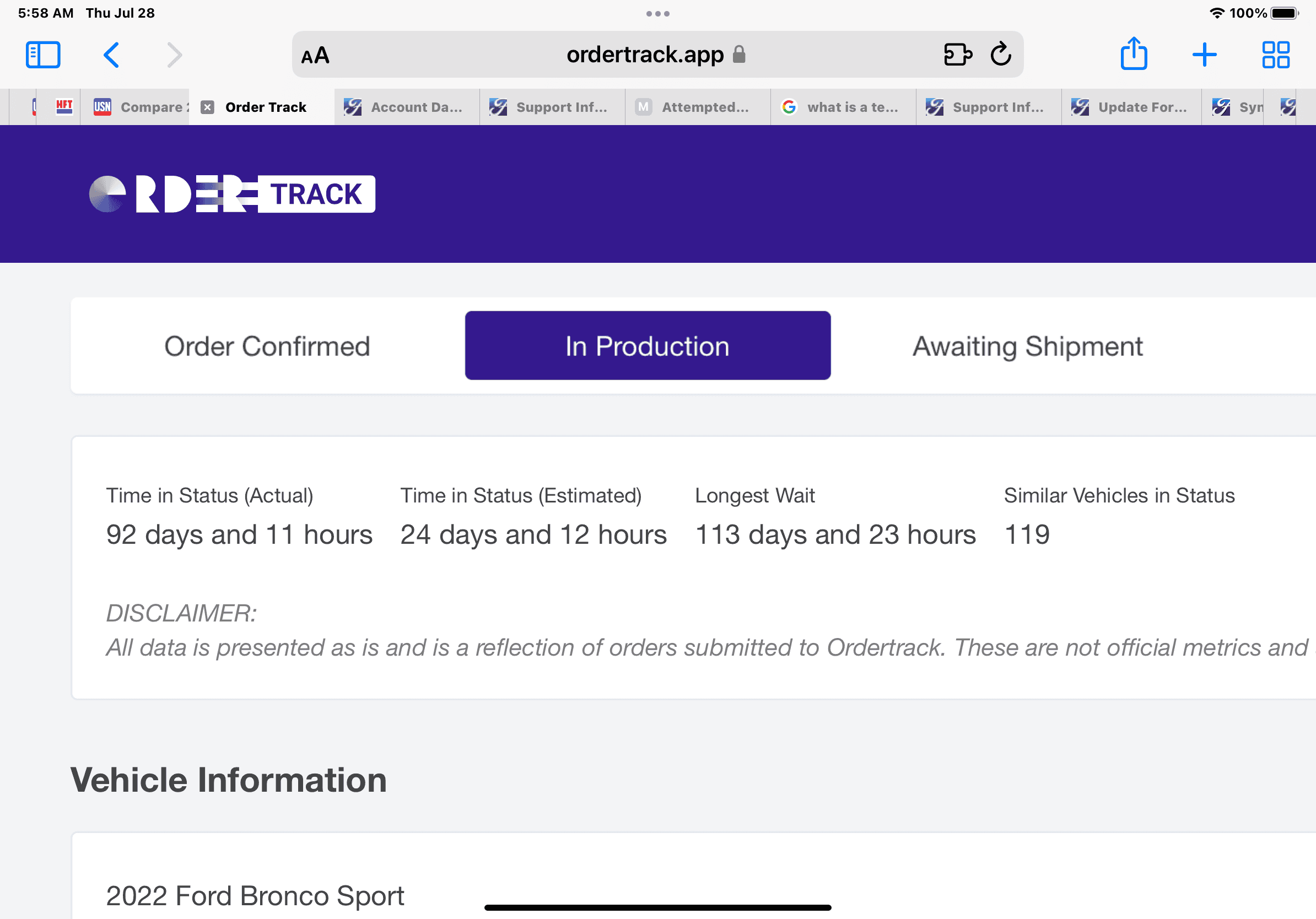Image resolution: width=1316 pixels, height=919 pixels.
Task: Open the Attempted... mail tab
Action: (x=697, y=107)
